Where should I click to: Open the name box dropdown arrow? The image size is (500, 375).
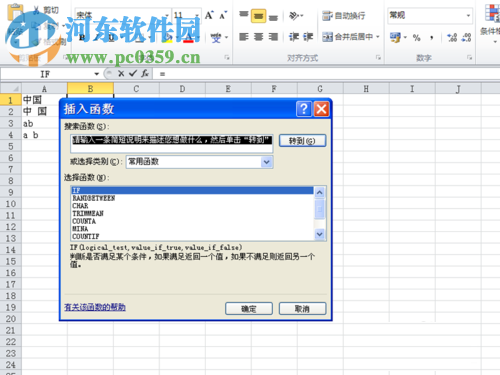coord(97,74)
